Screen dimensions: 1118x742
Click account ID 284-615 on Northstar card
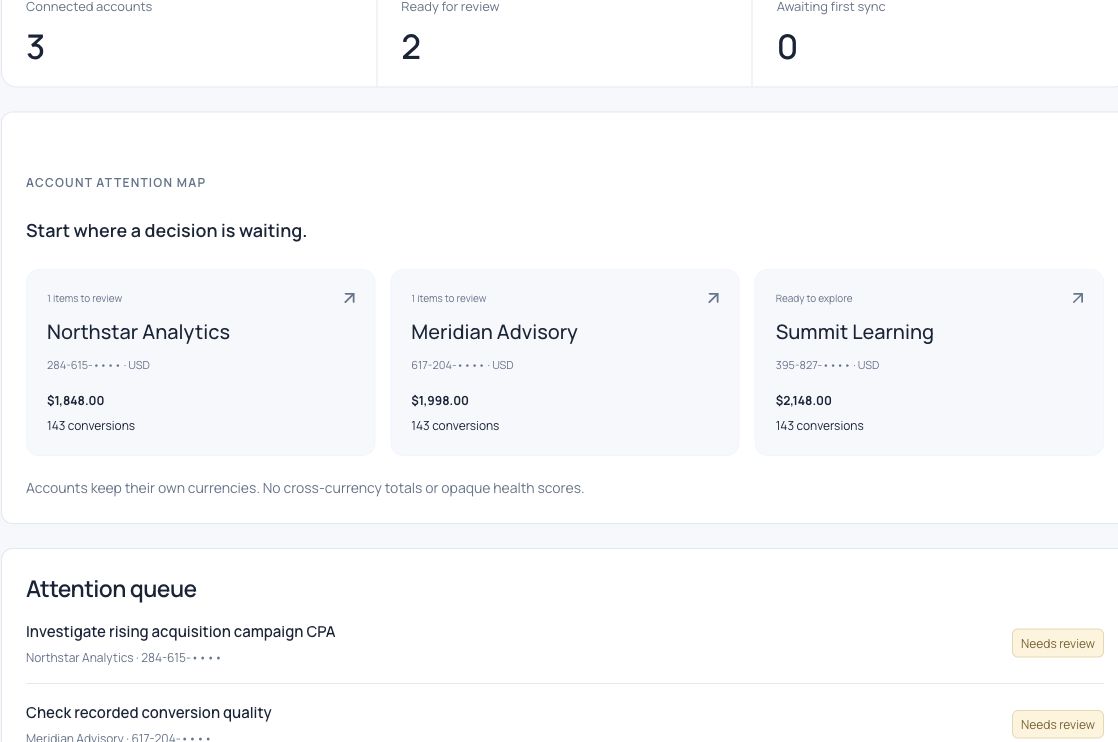98,365
